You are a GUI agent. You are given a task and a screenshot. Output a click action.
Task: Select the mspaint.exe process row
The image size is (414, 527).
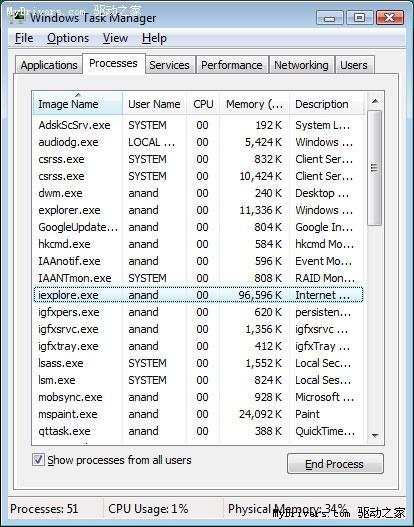[198, 414]
